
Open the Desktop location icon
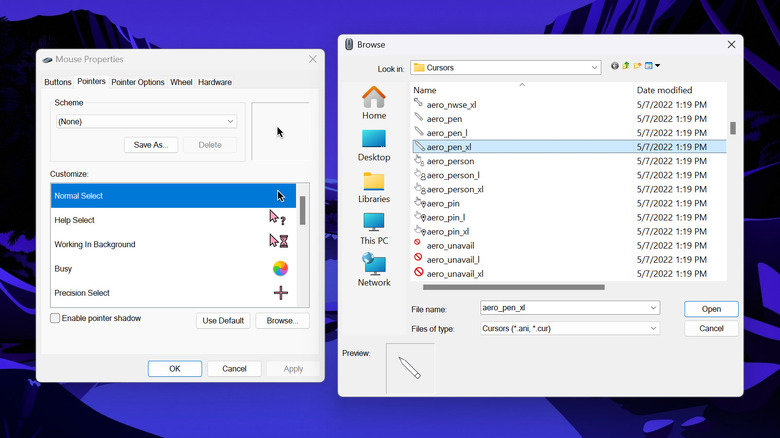pos(374,144)
